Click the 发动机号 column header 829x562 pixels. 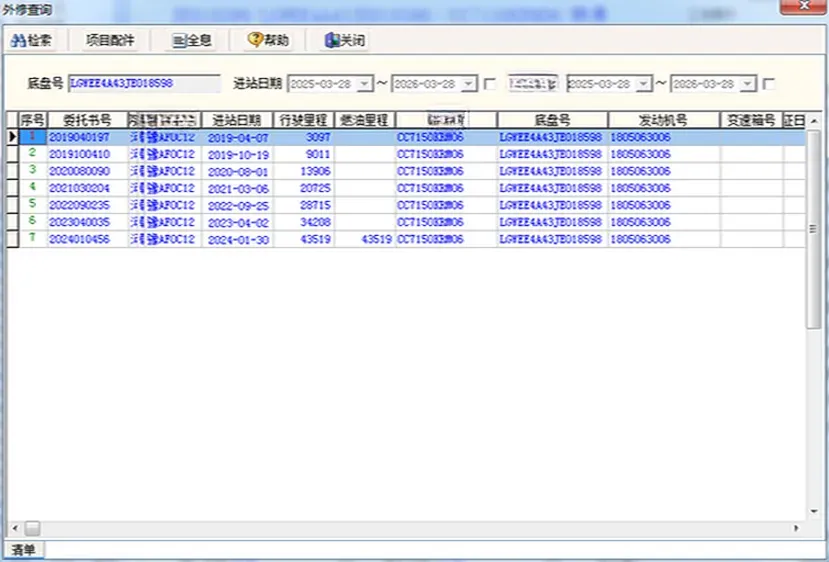click(x=663, y=119)
